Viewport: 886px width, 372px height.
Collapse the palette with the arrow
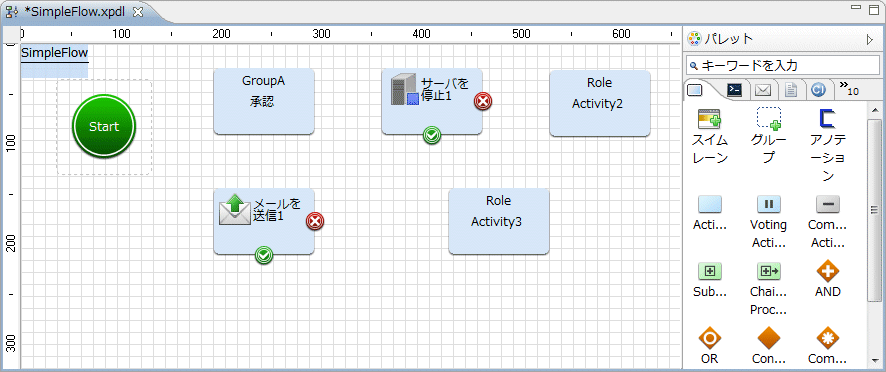tap(870, 39)
